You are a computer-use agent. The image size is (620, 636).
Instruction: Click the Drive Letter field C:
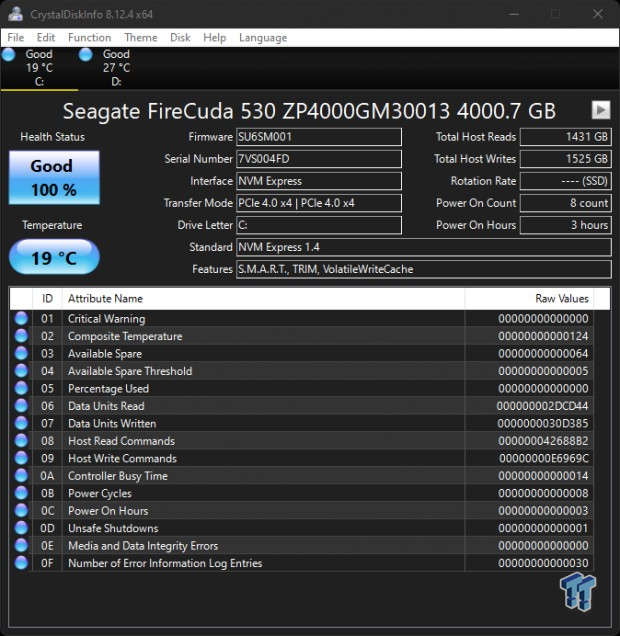click(319, 225)
